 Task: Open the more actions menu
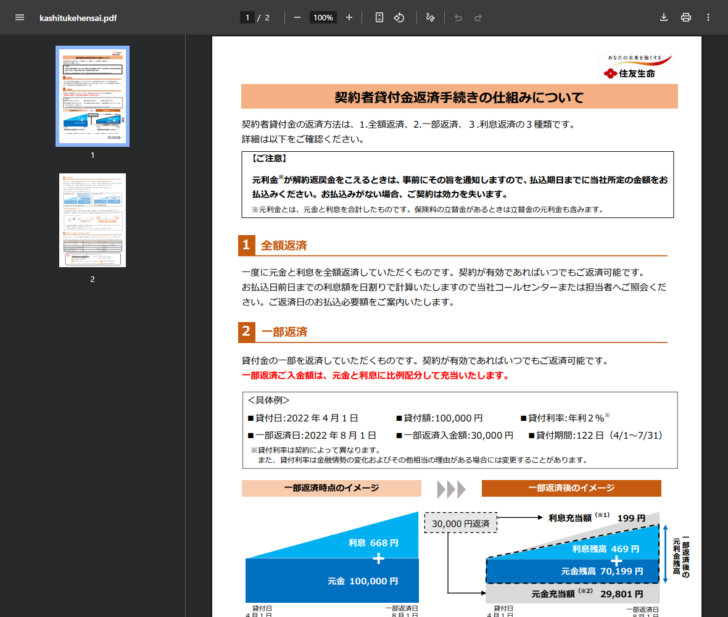point(708,18)
